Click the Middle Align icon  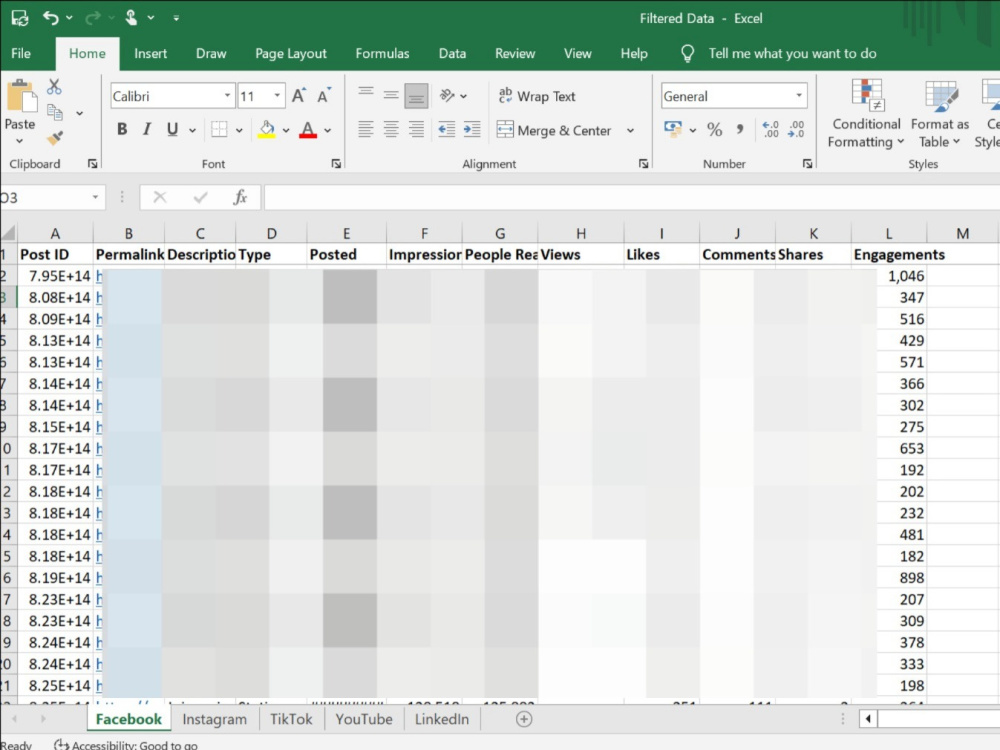[x=391, y=95]
